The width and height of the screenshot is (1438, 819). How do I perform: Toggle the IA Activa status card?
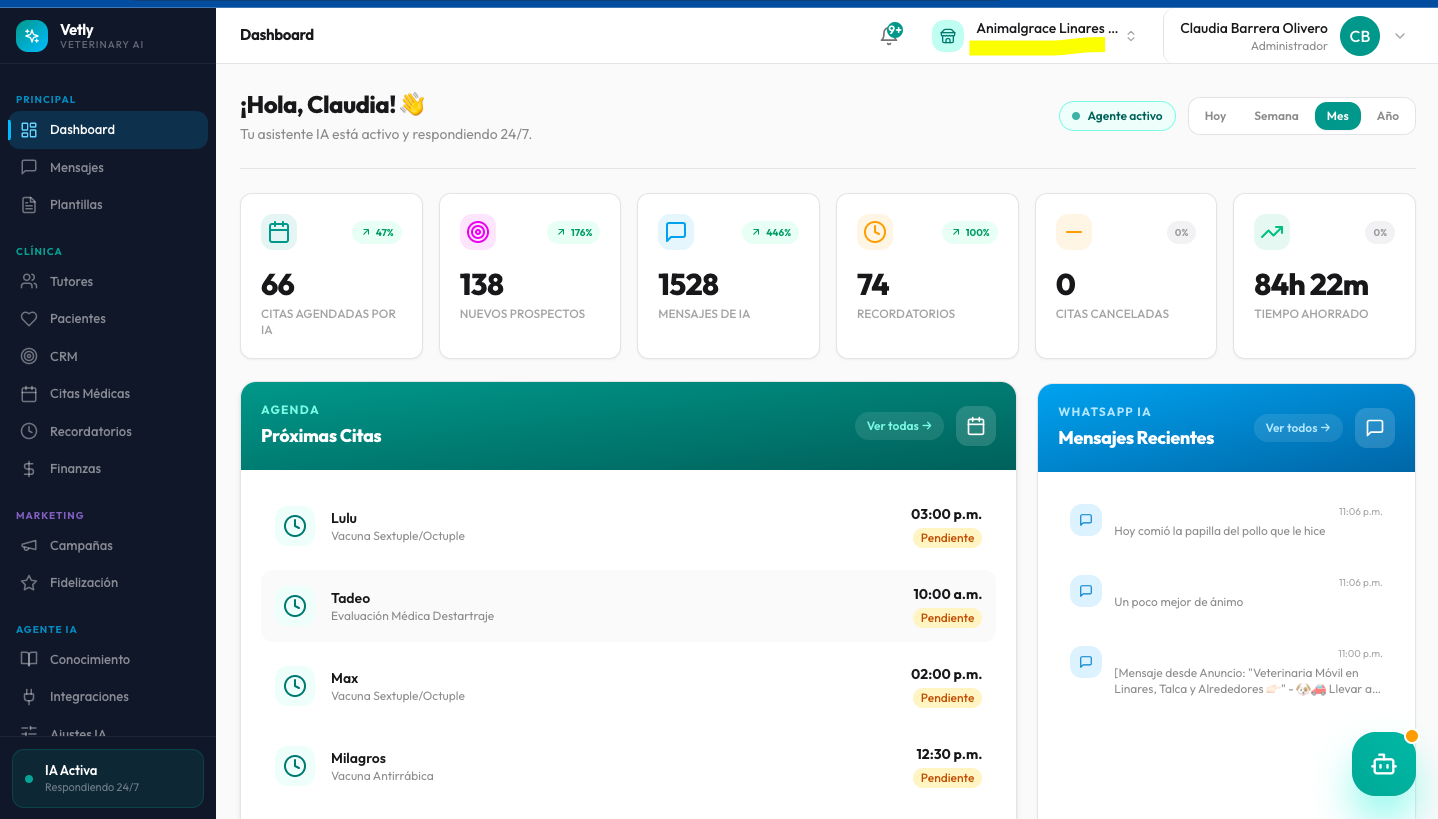pyautogui.click(x=108, y=778)
